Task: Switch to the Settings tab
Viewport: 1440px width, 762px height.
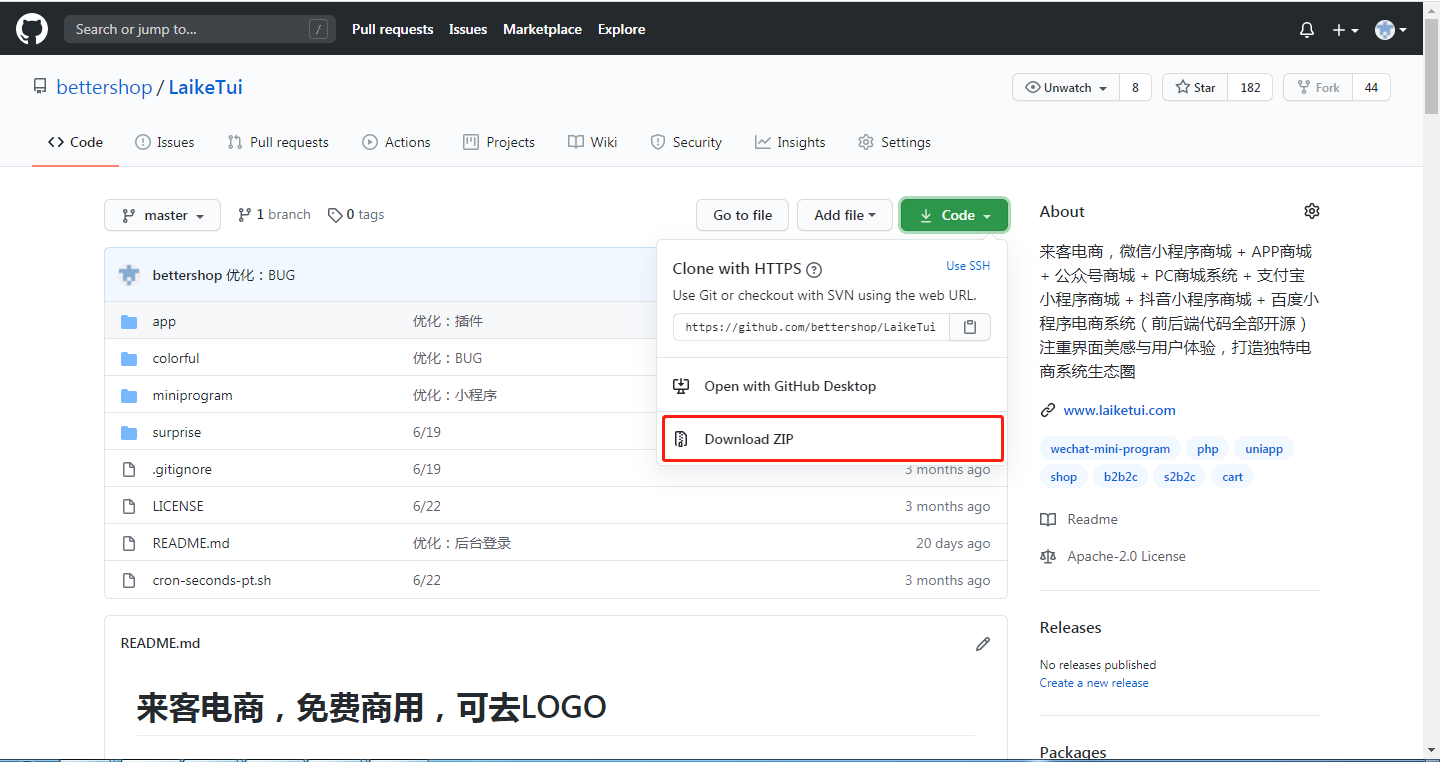Action: click(894, 142)
